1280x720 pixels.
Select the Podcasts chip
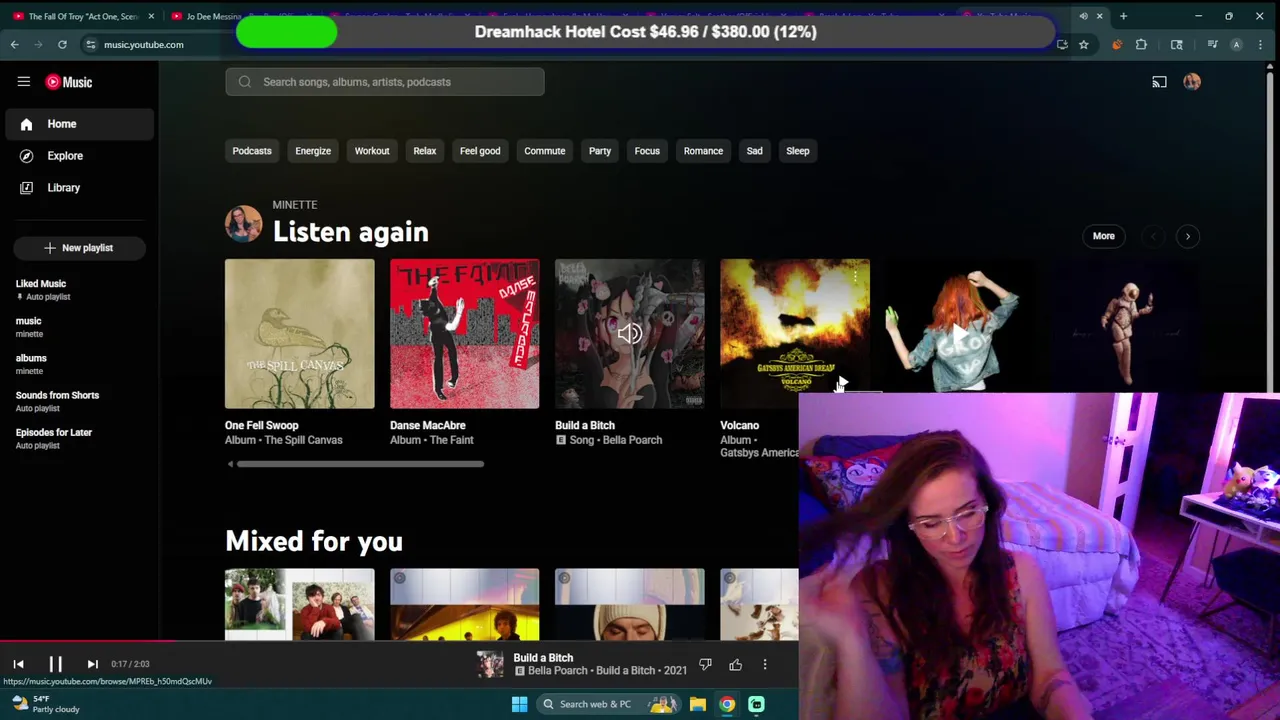point(252,151)
